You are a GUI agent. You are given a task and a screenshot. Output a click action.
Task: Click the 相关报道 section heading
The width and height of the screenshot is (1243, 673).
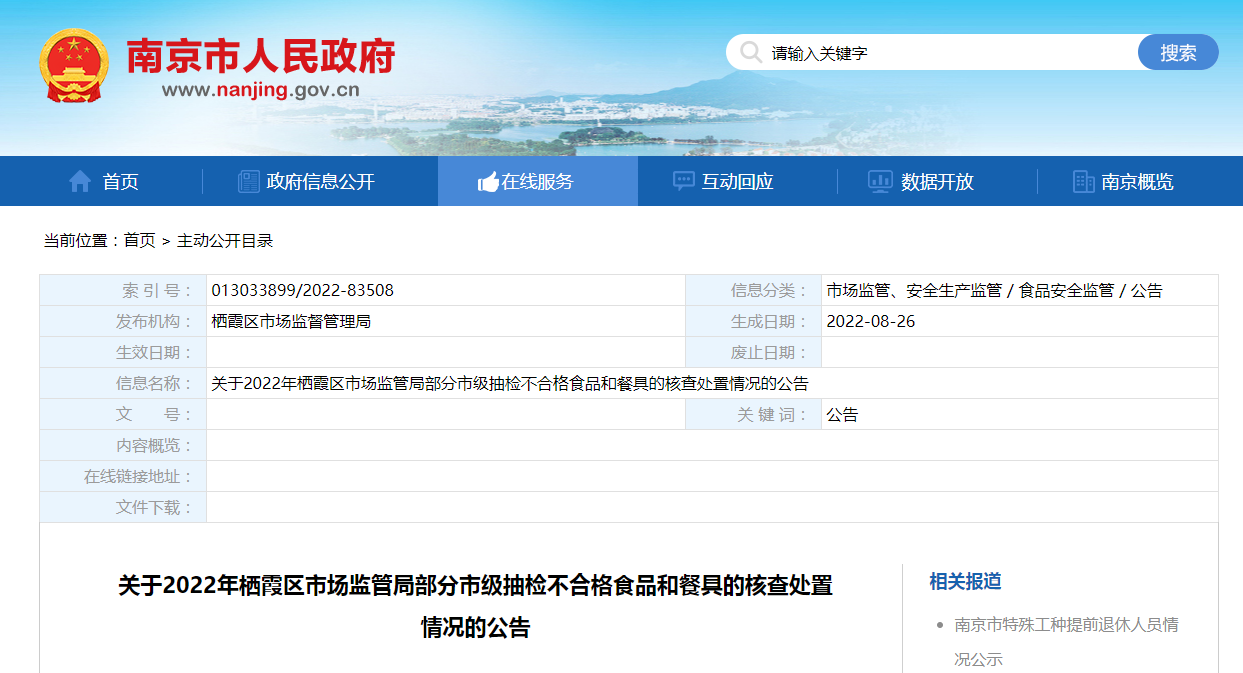point(965,581)
